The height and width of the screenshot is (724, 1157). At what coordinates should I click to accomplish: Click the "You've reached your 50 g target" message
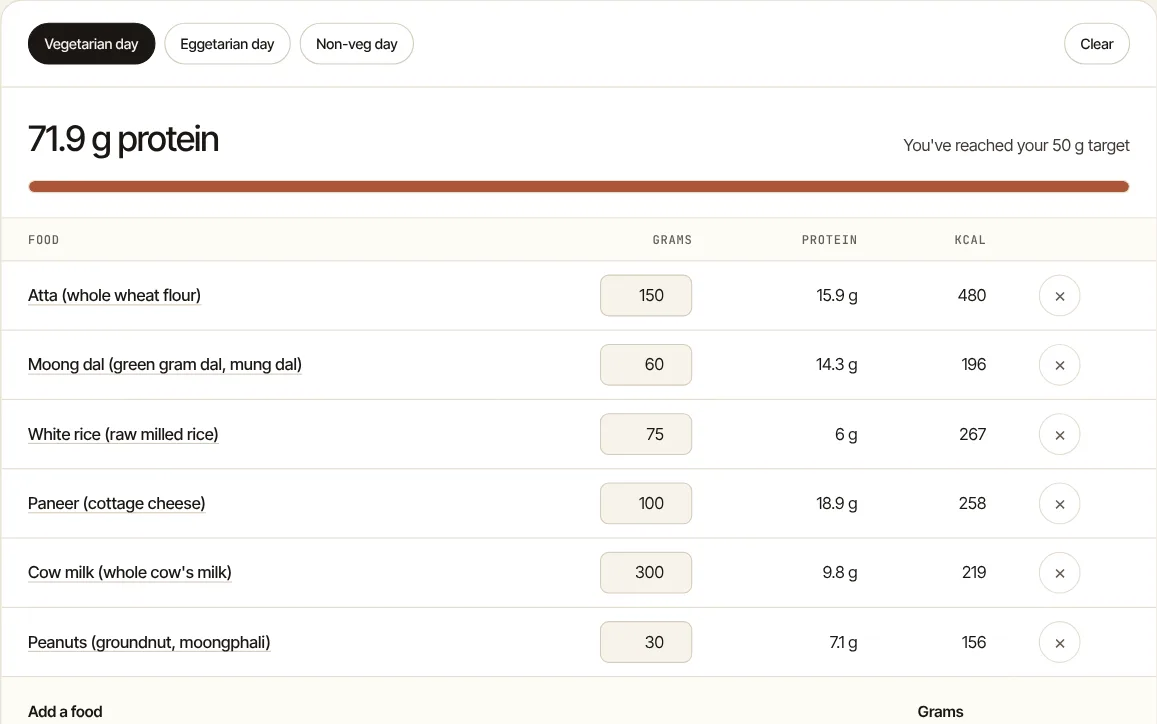click(x=1016, y=145)
